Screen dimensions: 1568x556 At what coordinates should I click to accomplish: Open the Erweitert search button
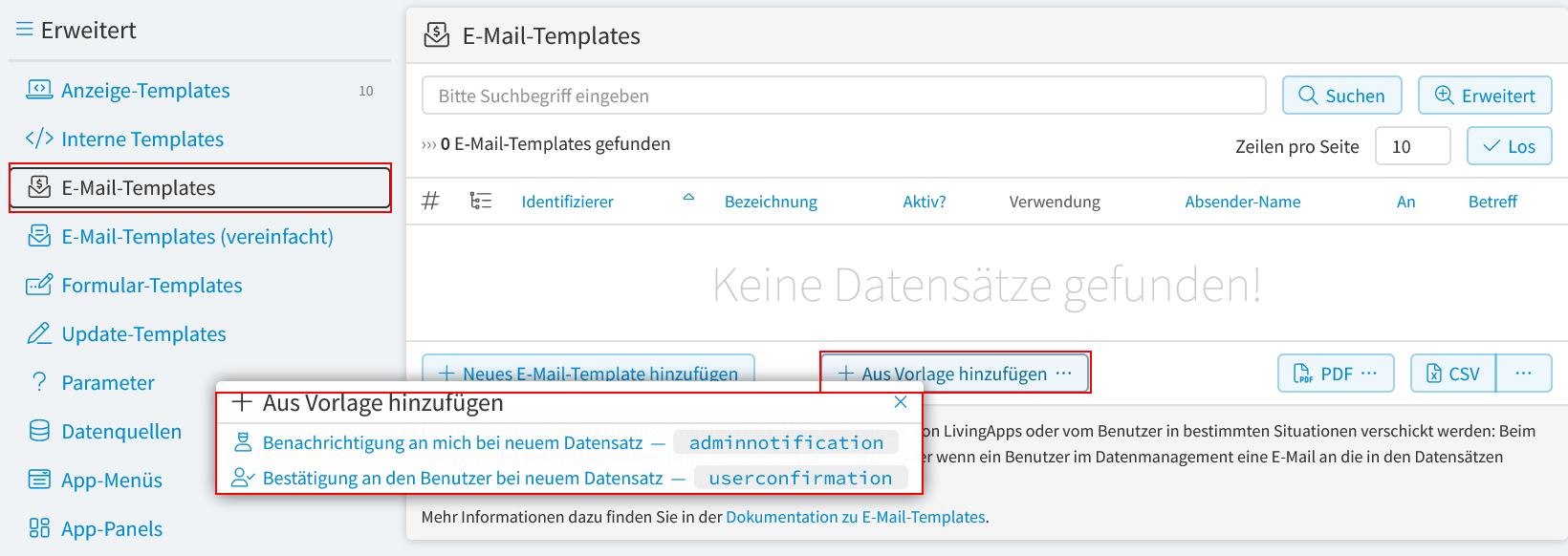coord(1484,96)
